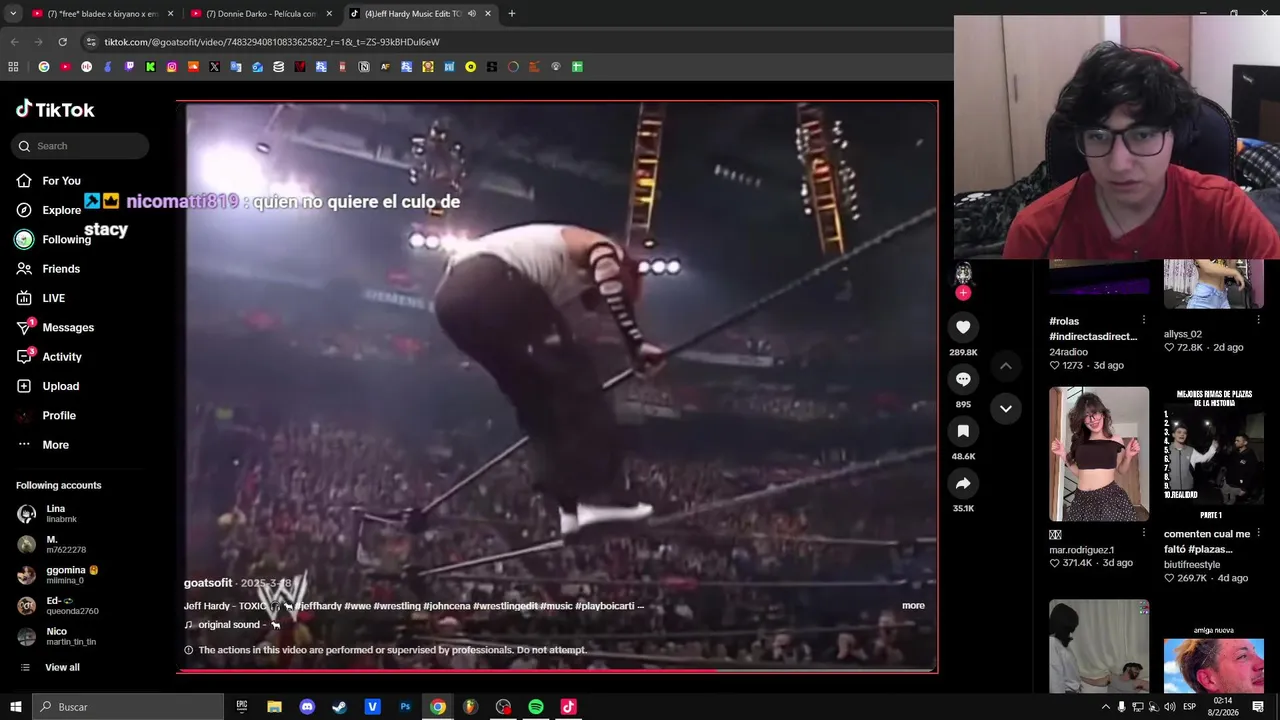Image resolution: width=1280 pixels, height=720 pixels.
Task: Open options menu for 24radioo video
Action: 1144,320
